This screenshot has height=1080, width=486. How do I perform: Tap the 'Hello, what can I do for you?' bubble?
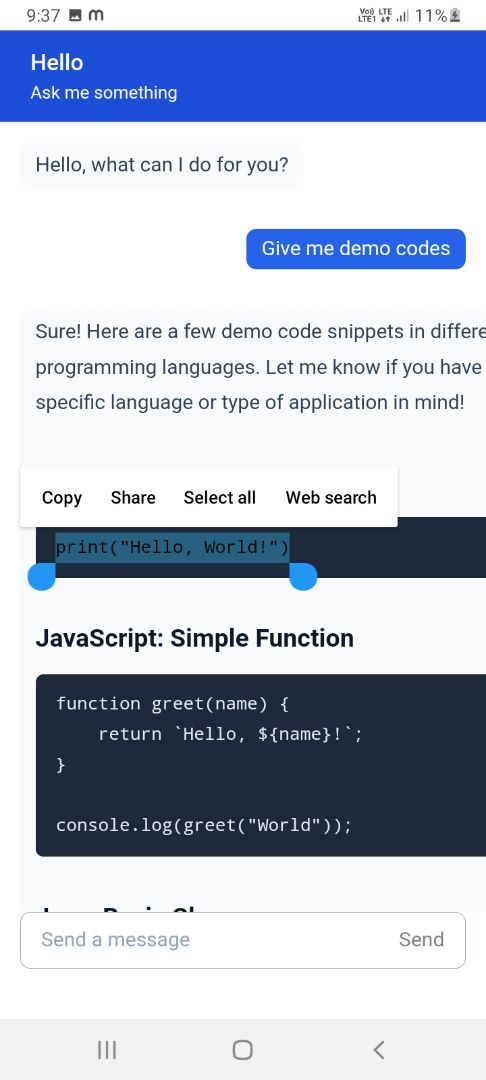pyautogui.click(x=162, y=165)
